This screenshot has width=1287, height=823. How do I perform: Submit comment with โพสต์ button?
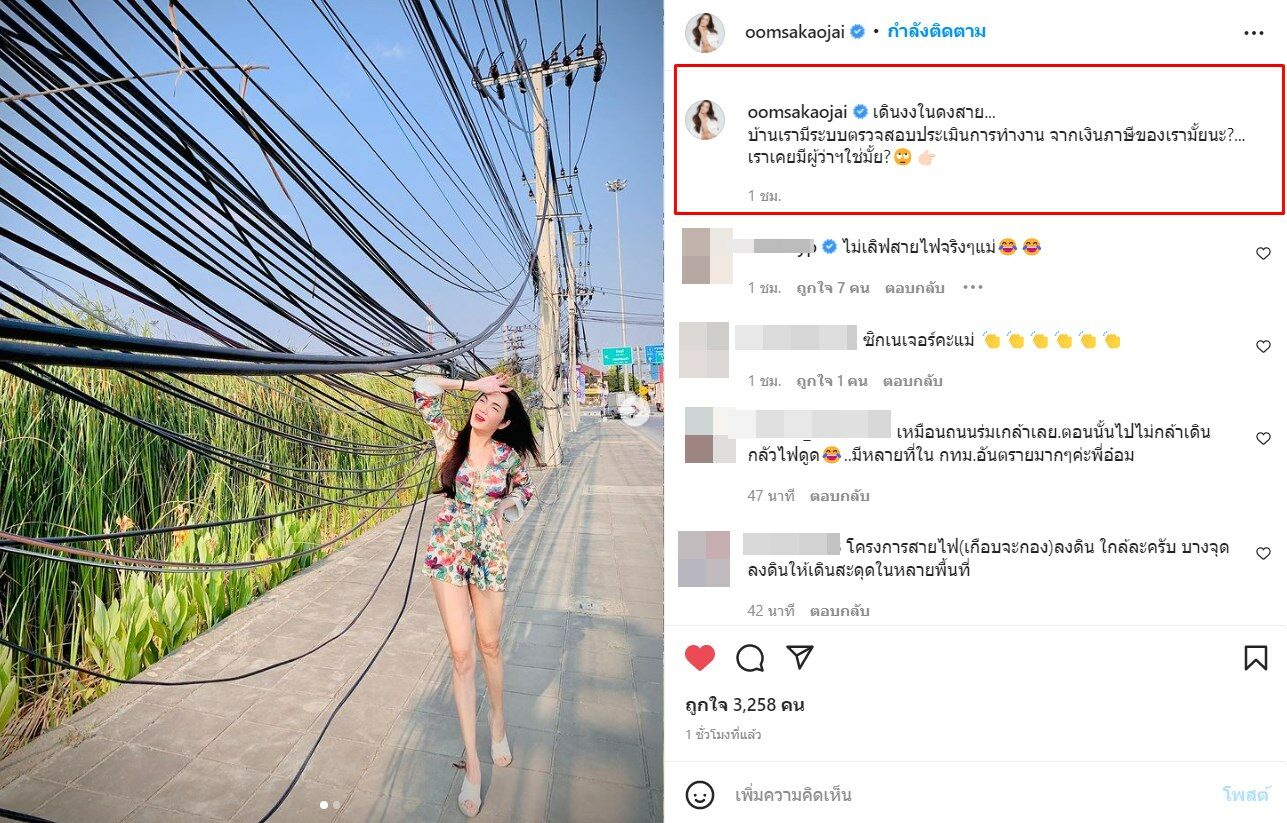coord(1246,795)
